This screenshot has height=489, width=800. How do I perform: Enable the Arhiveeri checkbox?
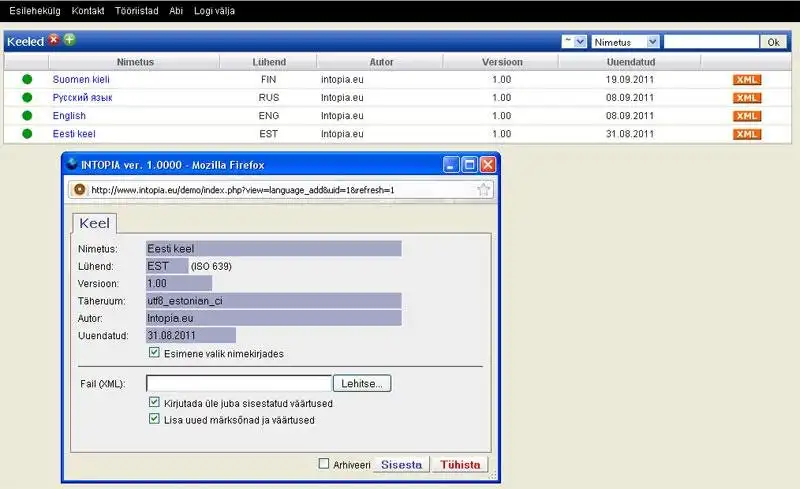click(323, 463)
